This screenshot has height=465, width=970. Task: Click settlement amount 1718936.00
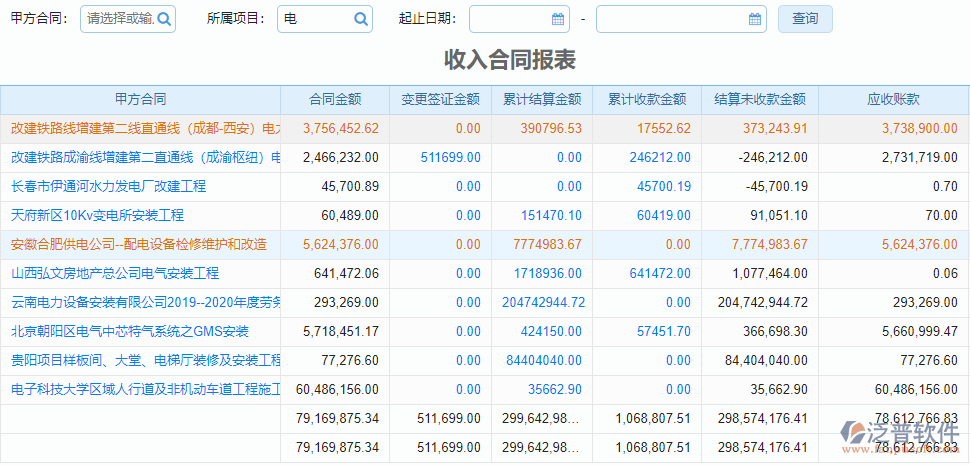click(547, 273)
